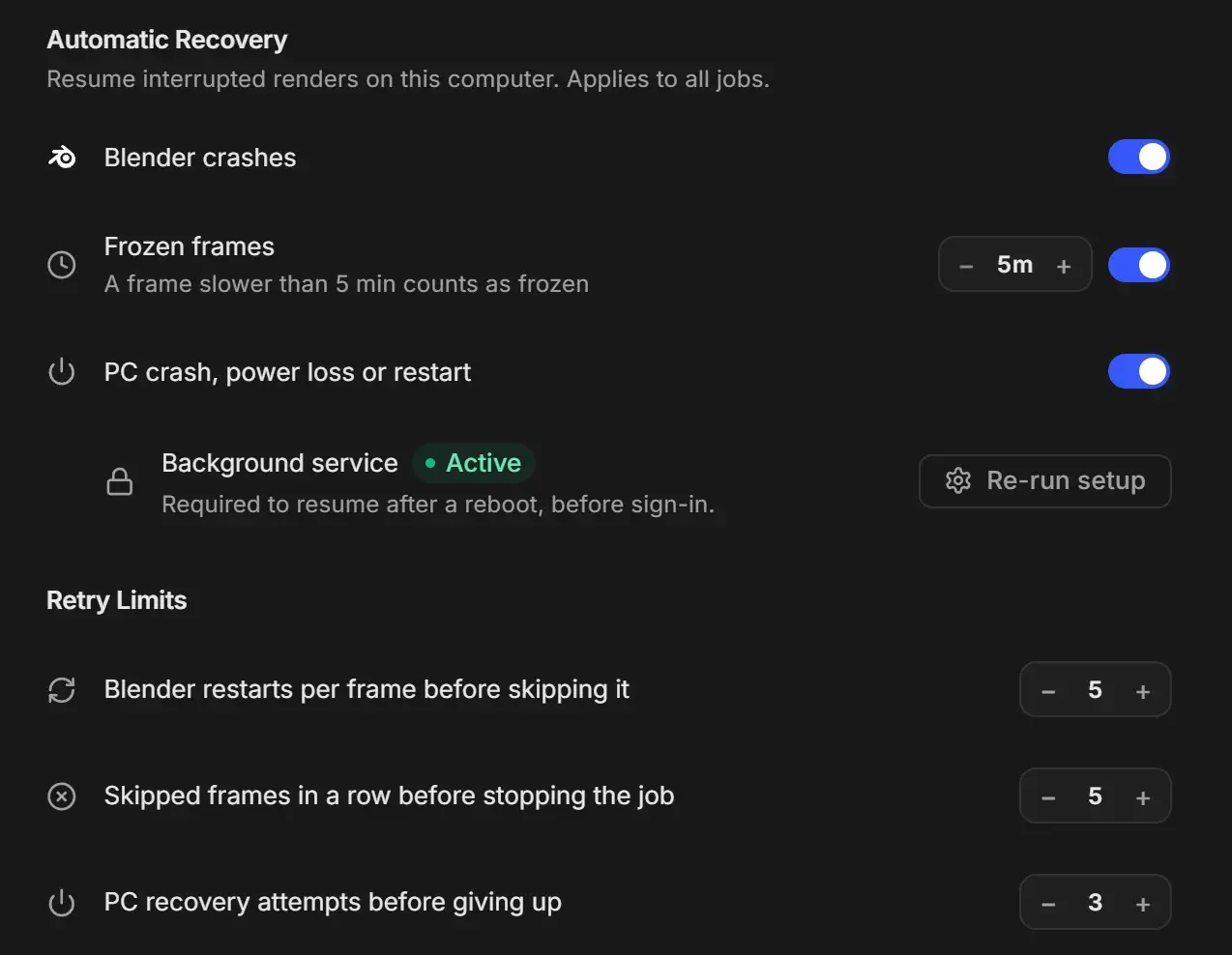Click the Automatic Recovery heading
The width and height of the screenshot is (1232, 955).
tap(167, 40)
